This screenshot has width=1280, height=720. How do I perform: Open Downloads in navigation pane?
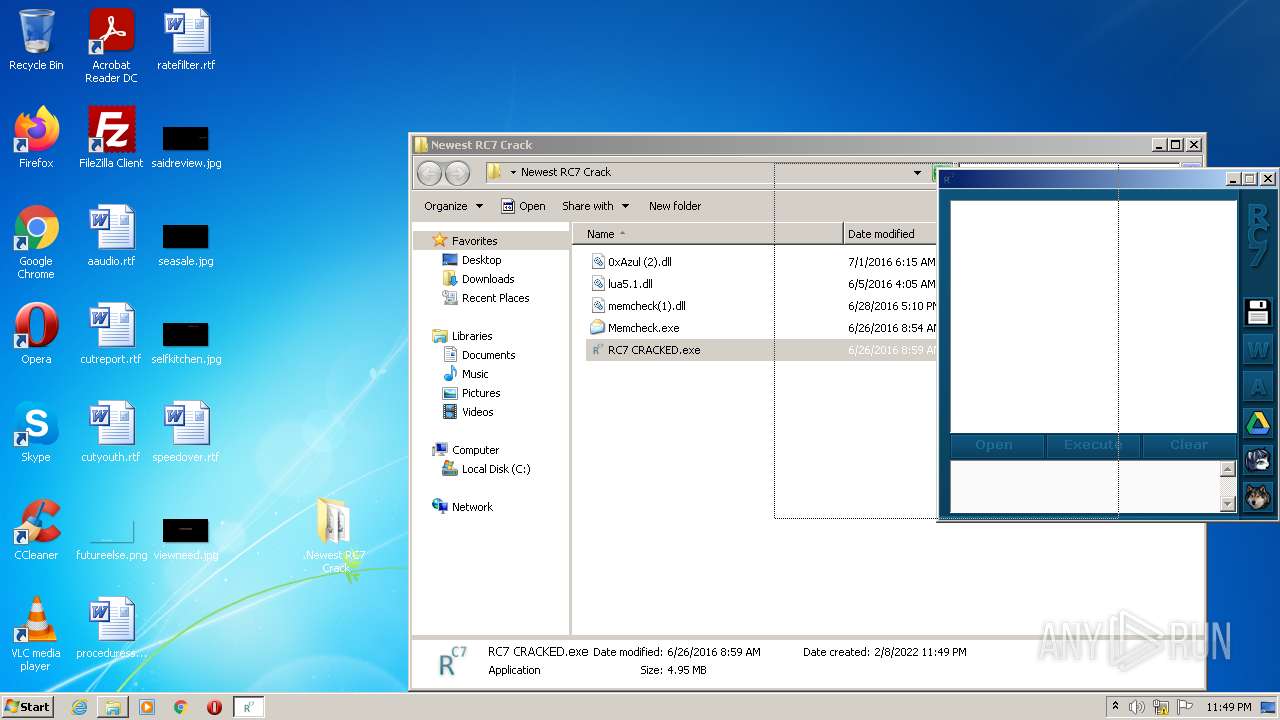coord(488,279)
